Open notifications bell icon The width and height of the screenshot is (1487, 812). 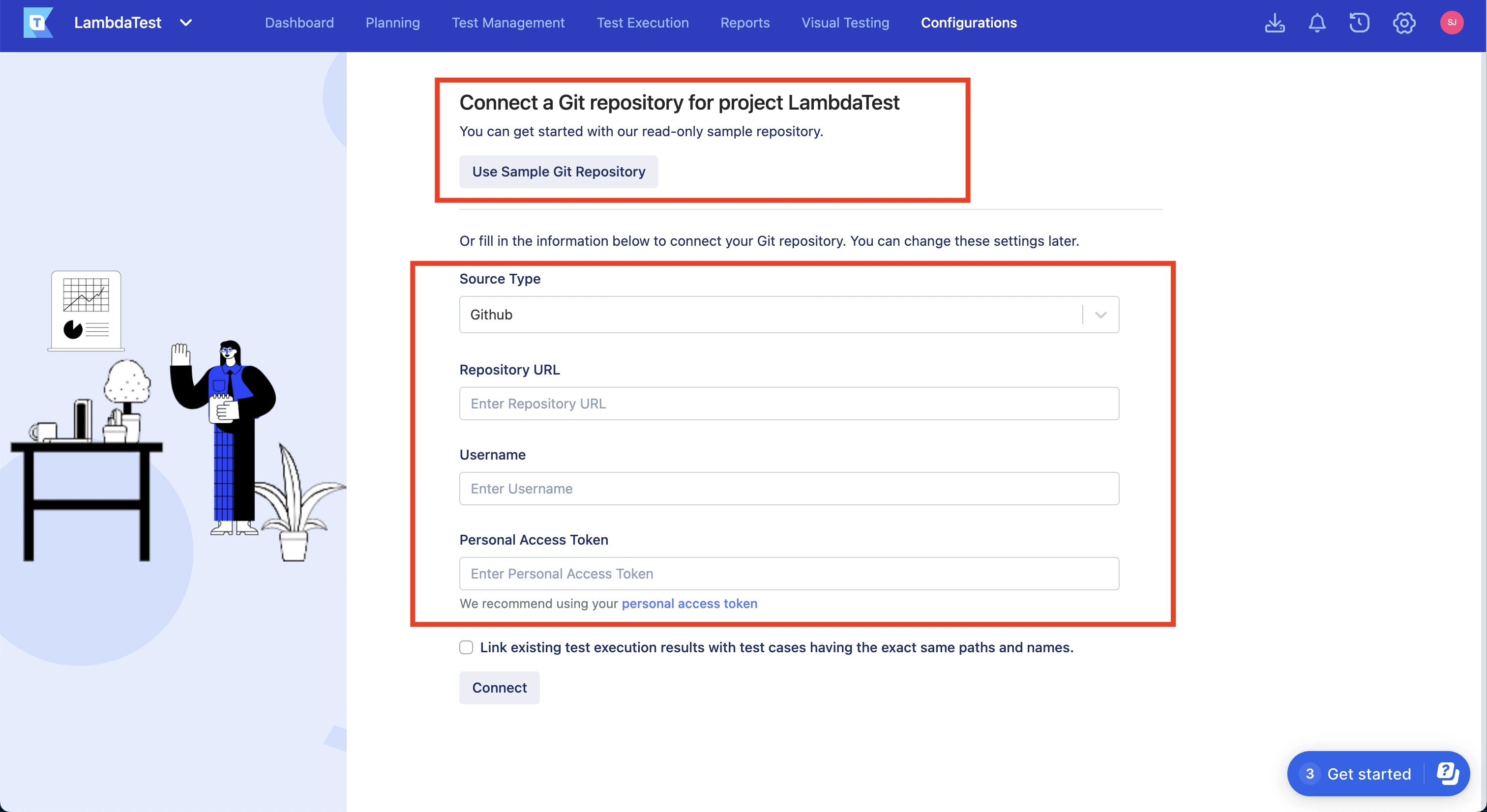tap(1317, 23)
